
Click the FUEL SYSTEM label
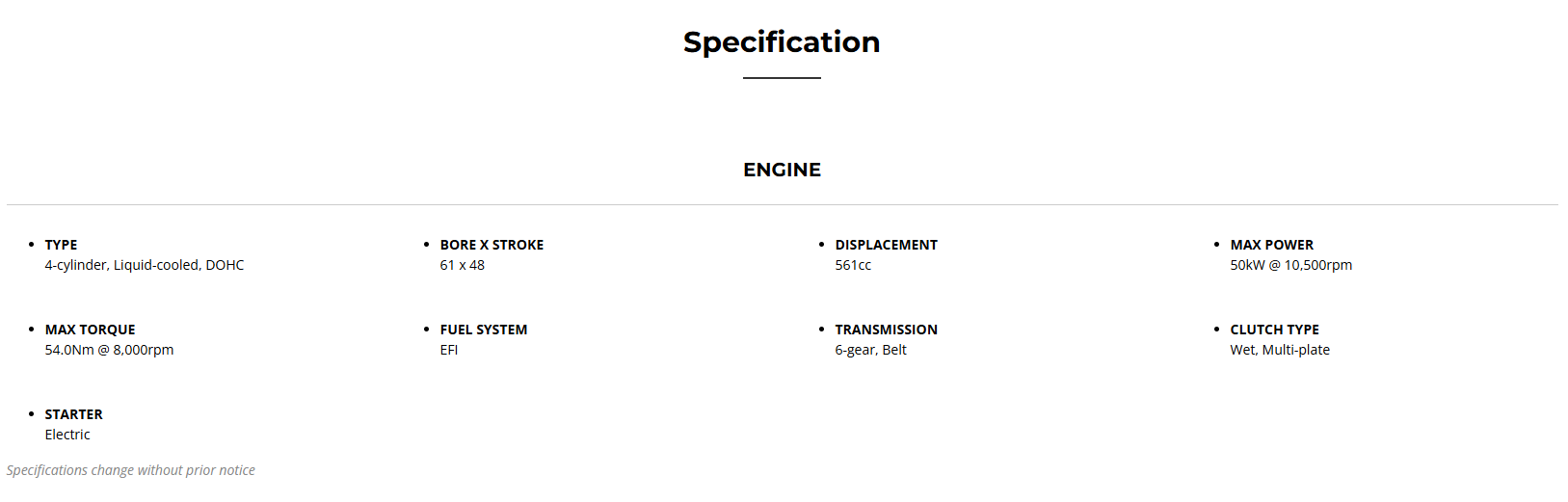484,330
